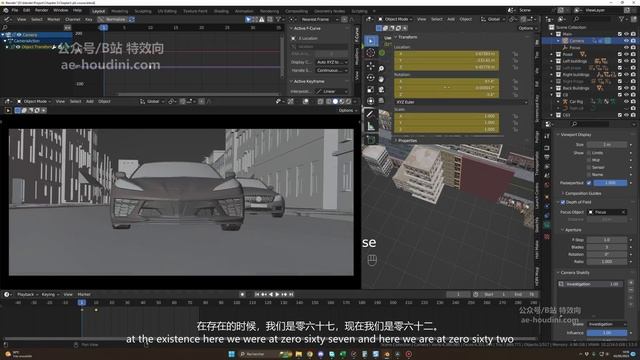
Task: Toggle camera view gizmo icon
Action: [x=381, y=90]
